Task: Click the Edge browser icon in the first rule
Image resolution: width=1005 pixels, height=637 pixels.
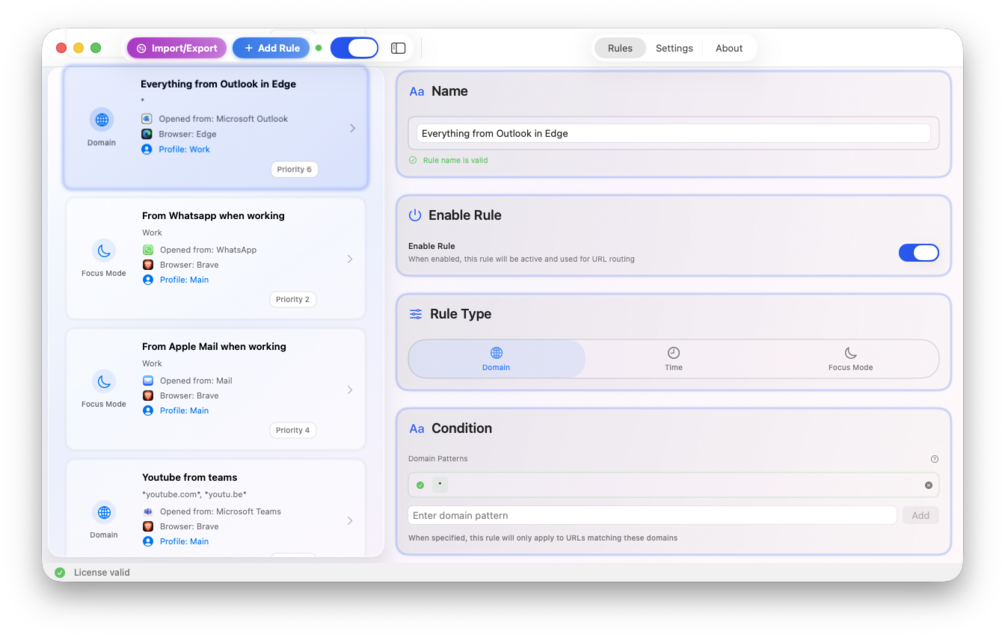Action: click(147, 134)
